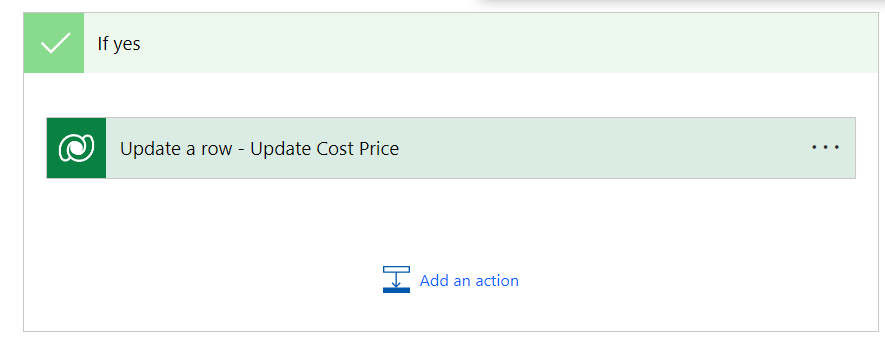
Task: Select the green Dataverse connector logo
Action: click(76, 148)
